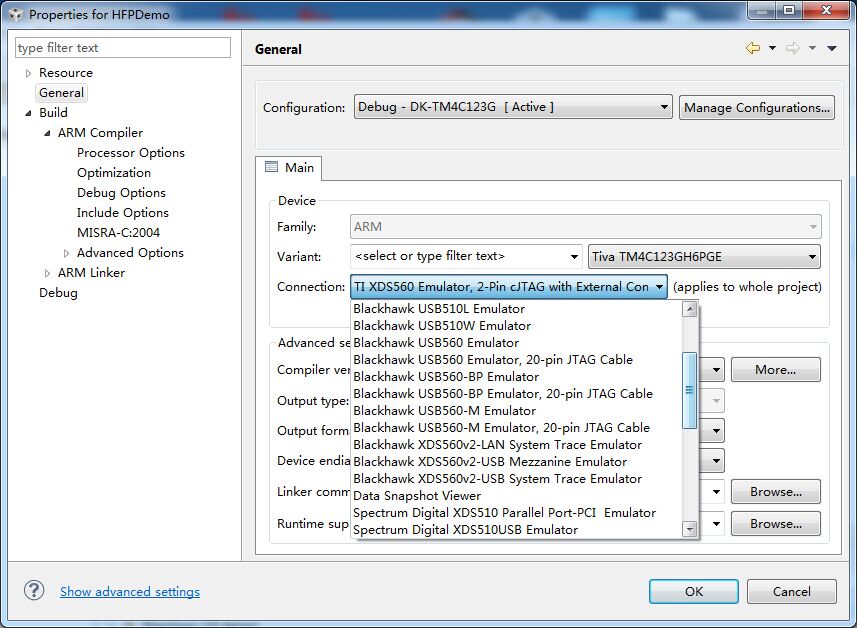Screen dimensions: 857x628
Task: Maximize the Properties window
Action: (789, 10)
